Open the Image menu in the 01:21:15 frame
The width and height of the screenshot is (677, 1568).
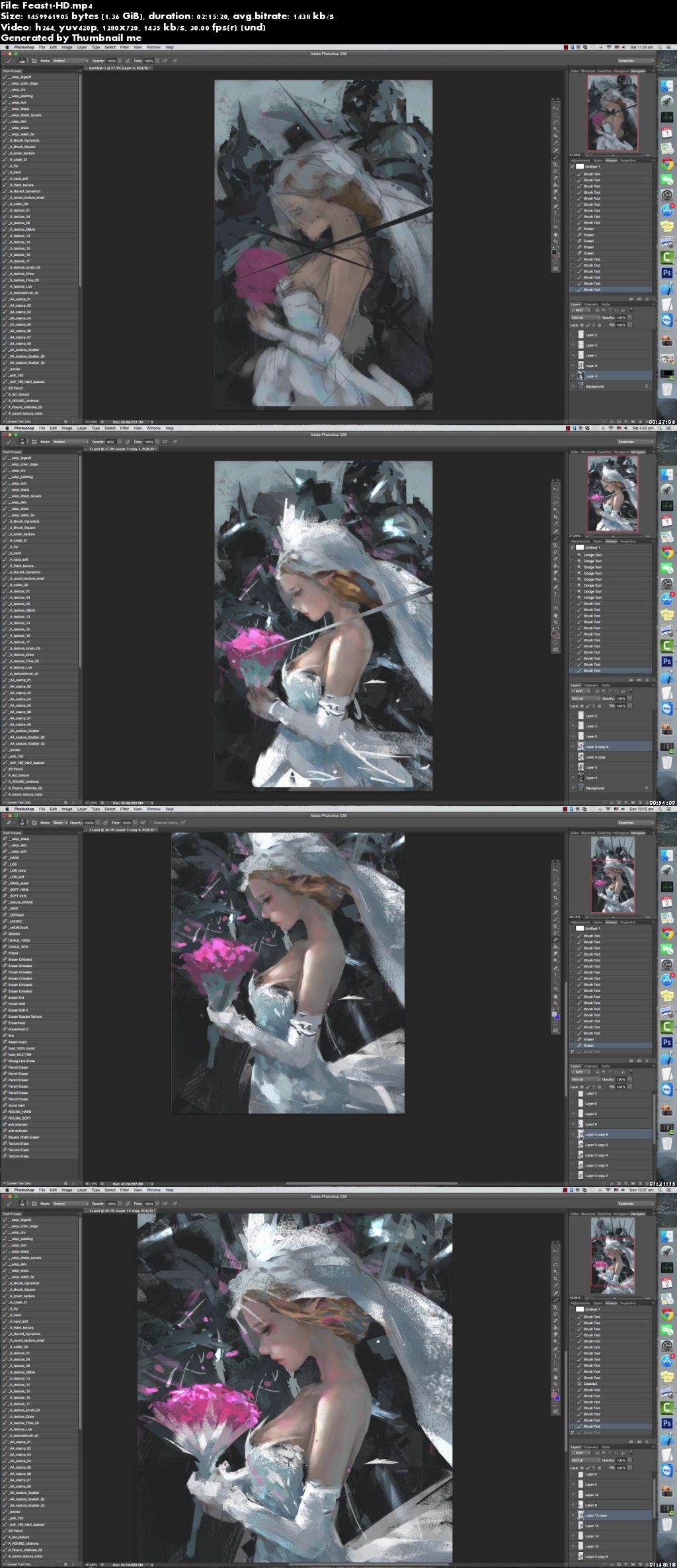point(67,809)
